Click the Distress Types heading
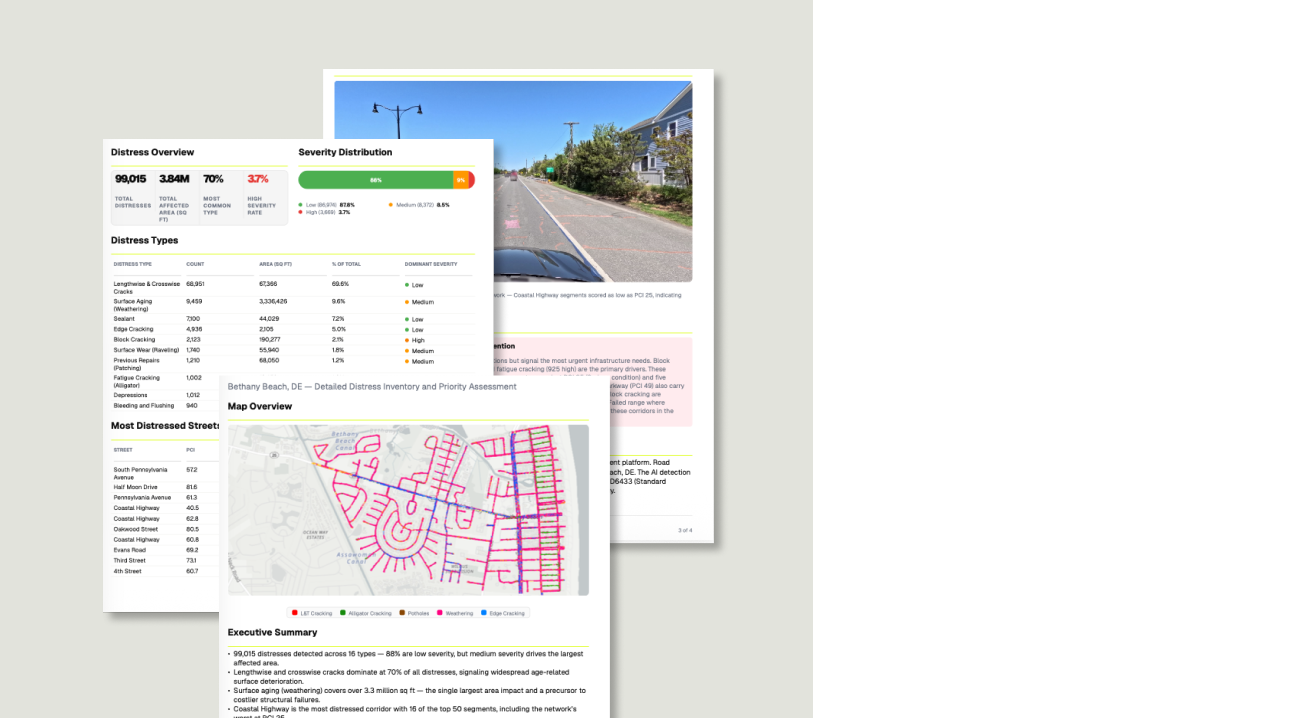This screenshot has height=718, width=1291. [x=144, y=240]
